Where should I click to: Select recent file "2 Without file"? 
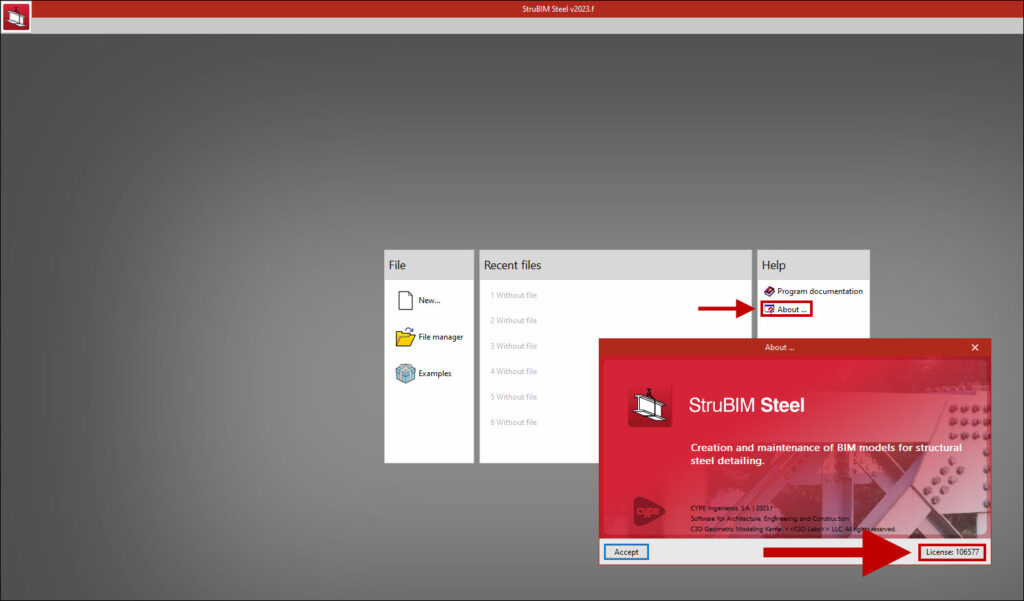click(513, 321)
